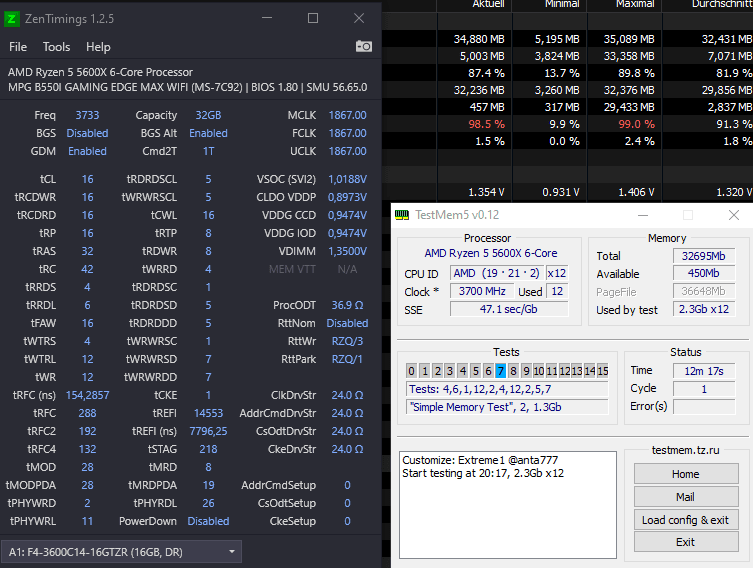Viewport: 753px width, 568px height.
Task: Click the Mail button in TestMem5
Action: coord(686,497)
